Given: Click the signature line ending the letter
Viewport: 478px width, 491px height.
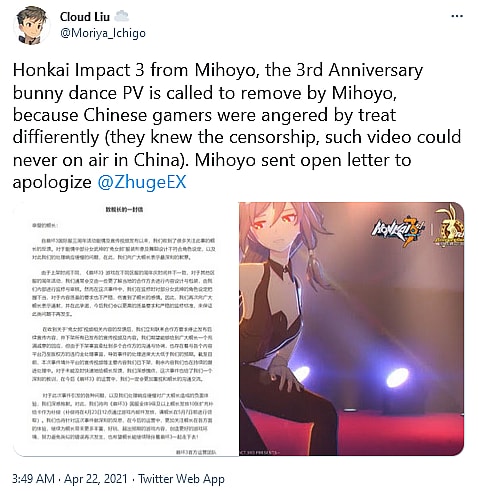Looking at the screenshot, I should point(196,452).
